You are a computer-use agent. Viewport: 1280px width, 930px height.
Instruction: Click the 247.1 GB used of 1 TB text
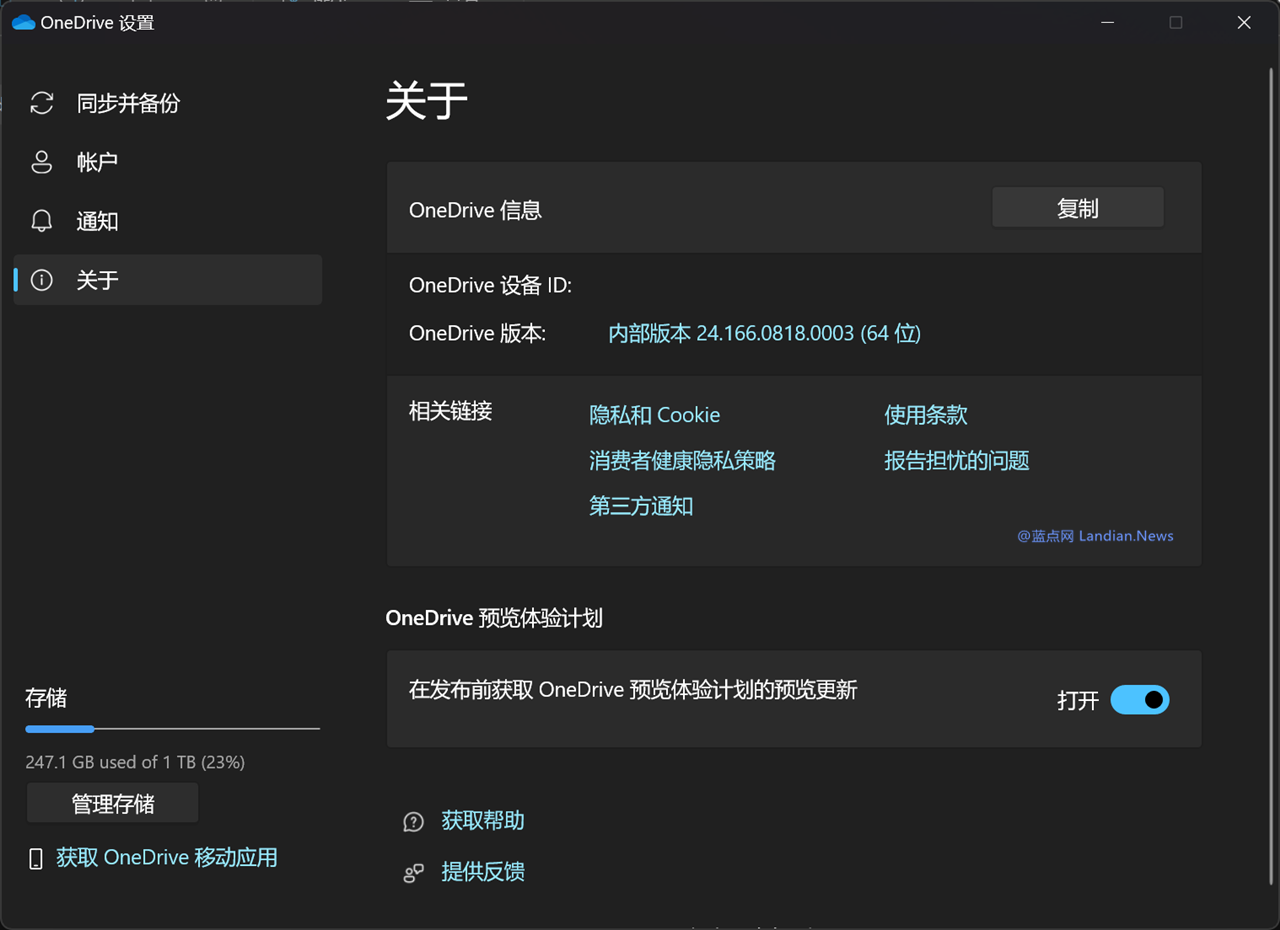135,762
